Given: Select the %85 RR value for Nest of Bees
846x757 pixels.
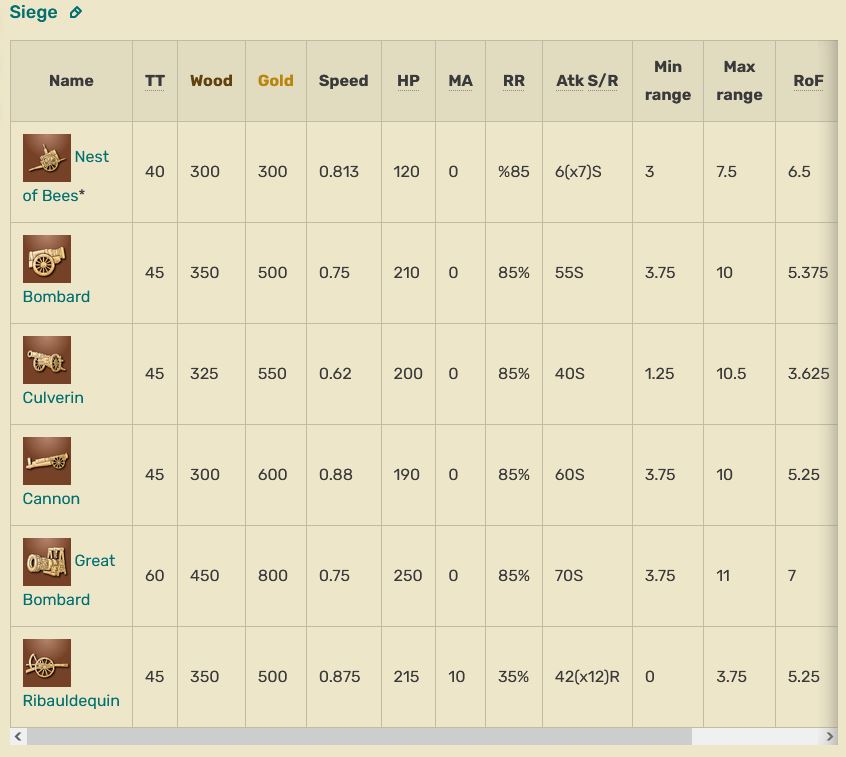Looking at the screenshot, I should click(x=514, y=172).
